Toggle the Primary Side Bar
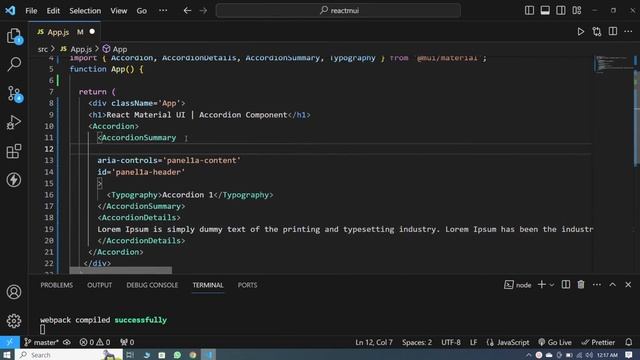This screenshot has width=640, height=360. click(529, 11)
